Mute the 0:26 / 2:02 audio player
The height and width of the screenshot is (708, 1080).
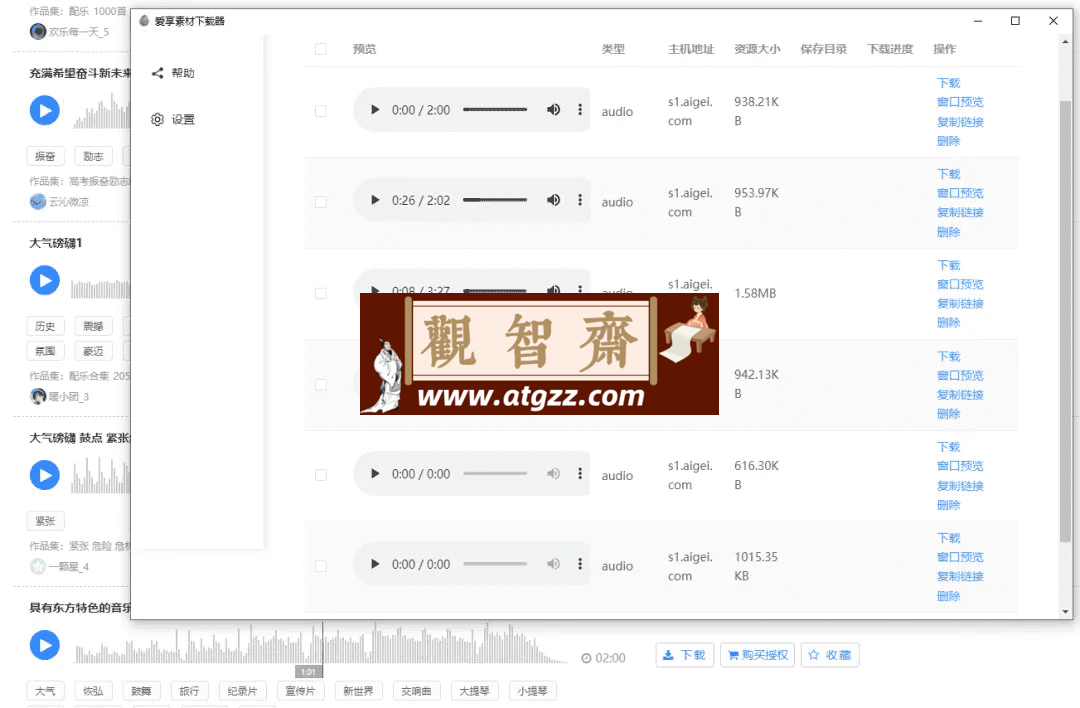tap(553, 200)
